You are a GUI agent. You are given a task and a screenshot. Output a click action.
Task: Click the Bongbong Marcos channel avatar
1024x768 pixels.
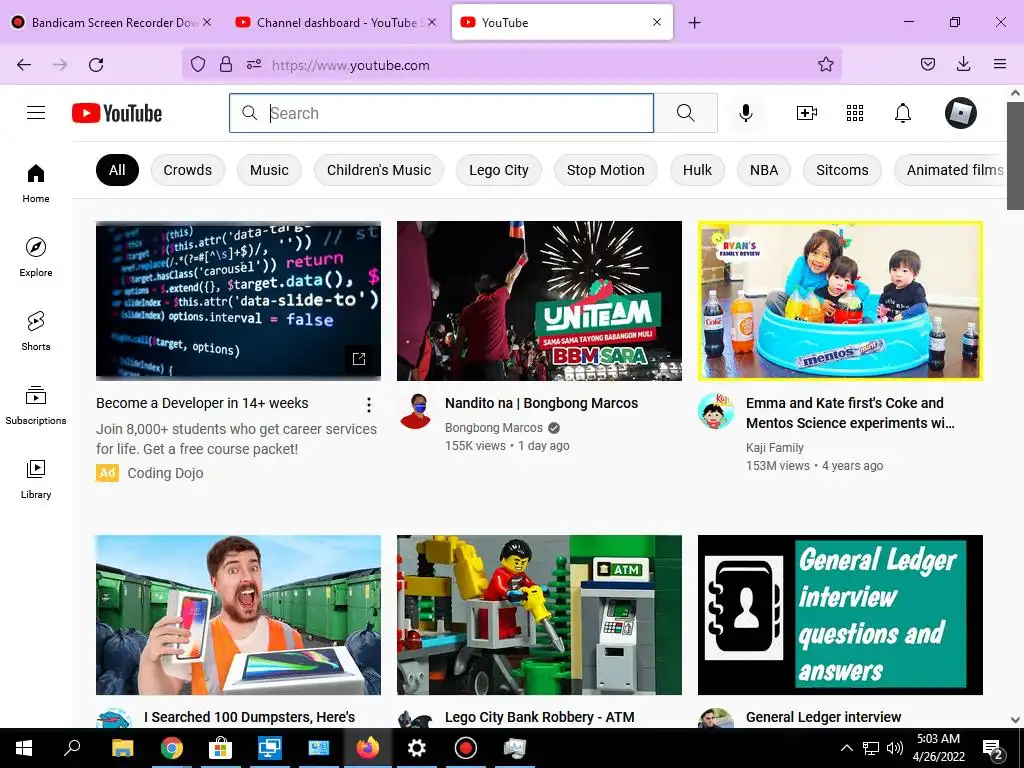(x=415, y=411)
